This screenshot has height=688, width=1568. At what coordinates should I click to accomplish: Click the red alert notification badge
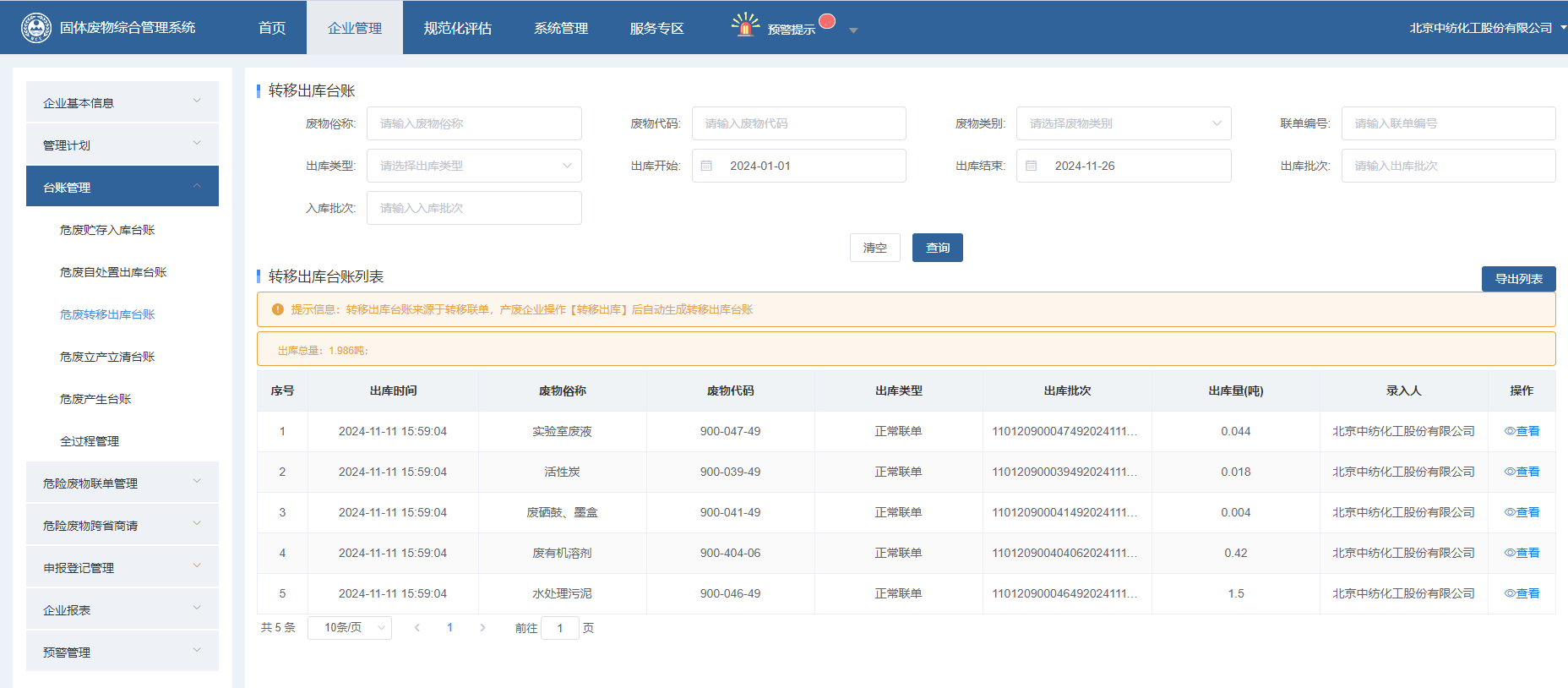tap(827, 21)
